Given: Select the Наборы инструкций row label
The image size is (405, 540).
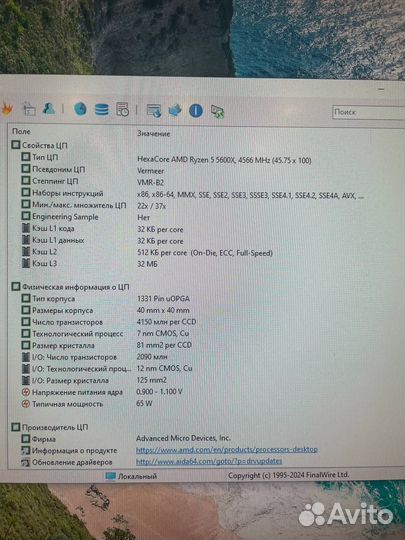Looking at the screenshot, I should [x=68, y=193].
